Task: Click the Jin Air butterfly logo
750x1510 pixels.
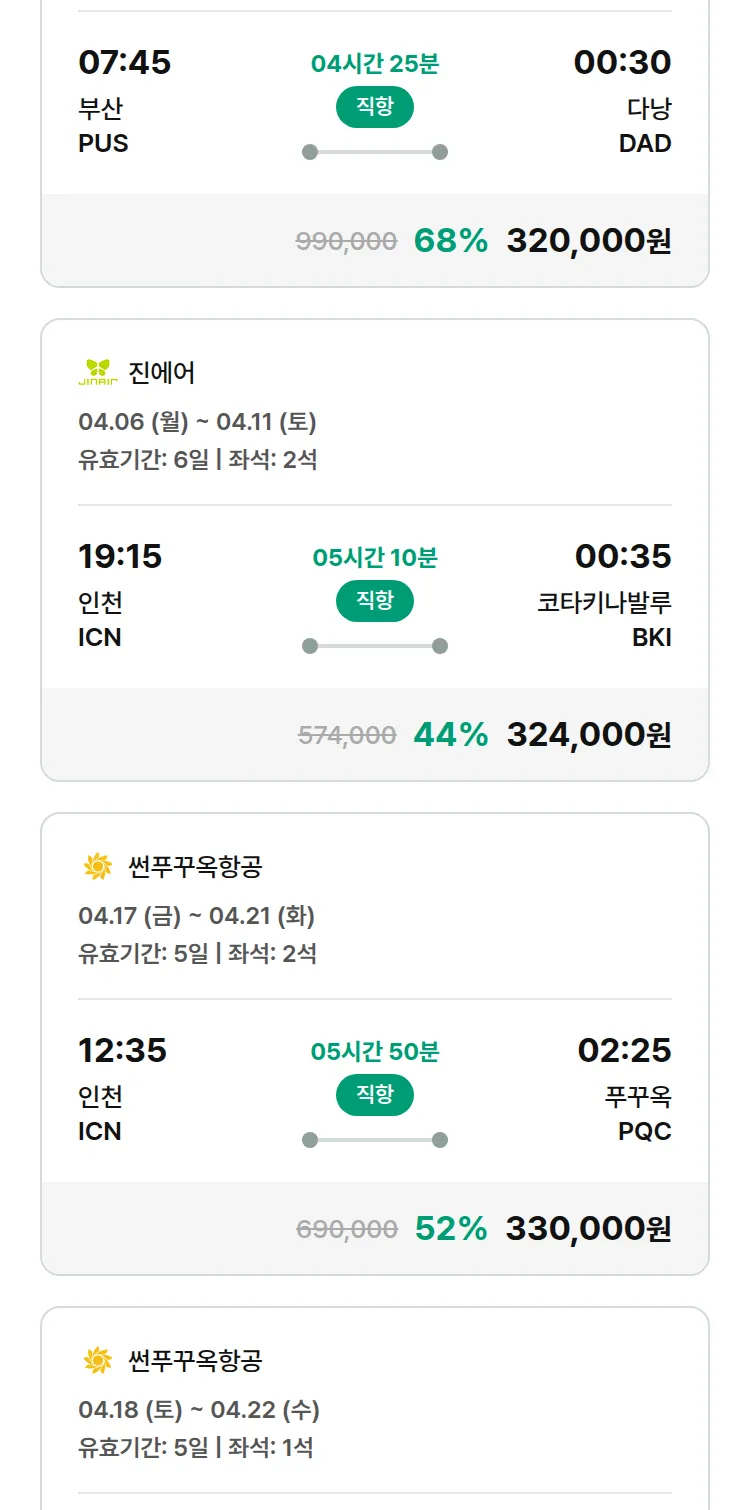Action: [x=98, y=373]
